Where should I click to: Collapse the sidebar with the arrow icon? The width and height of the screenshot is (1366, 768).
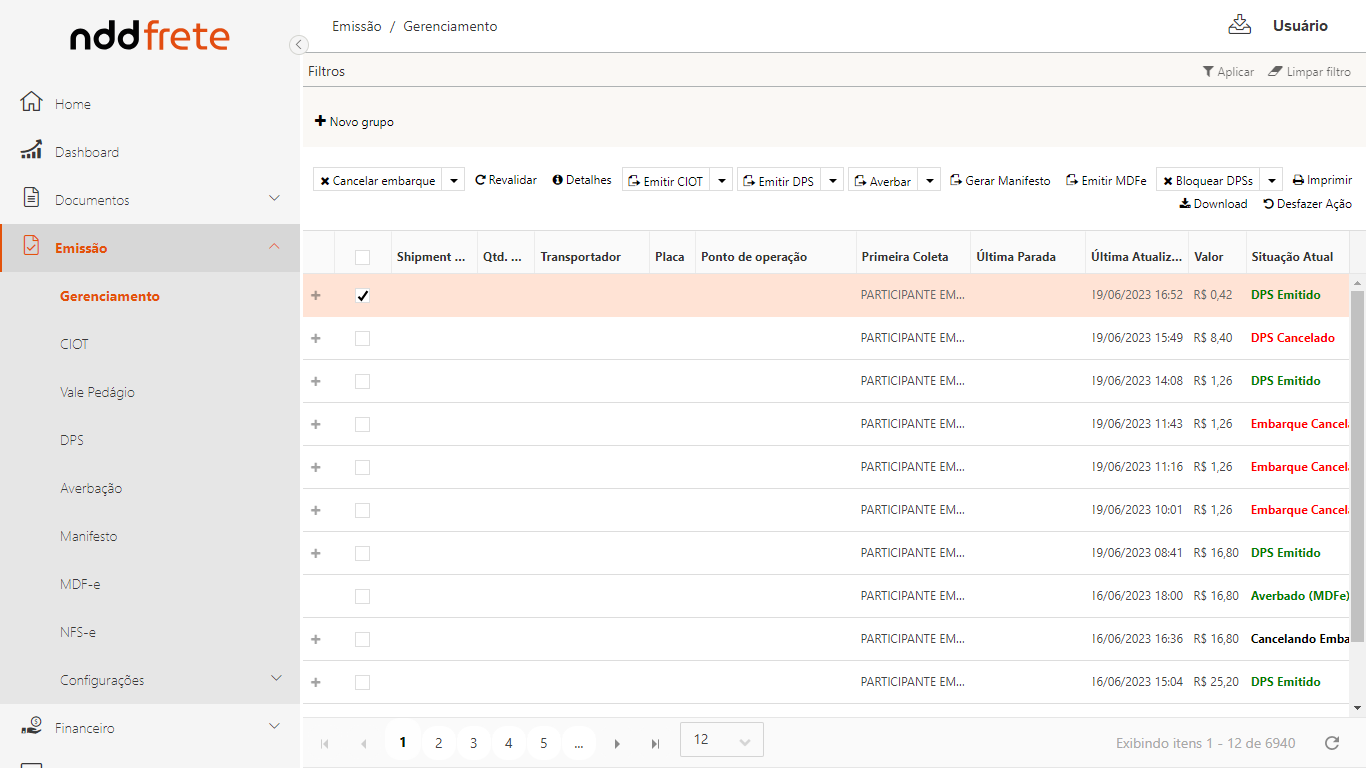coord(298,44)
